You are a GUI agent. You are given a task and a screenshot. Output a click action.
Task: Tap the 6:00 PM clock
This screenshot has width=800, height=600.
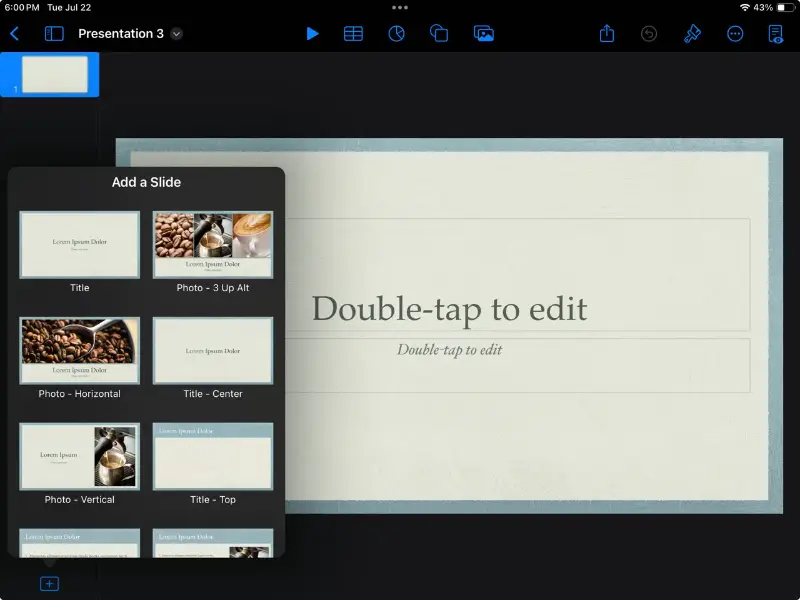[x=22, y=8]
